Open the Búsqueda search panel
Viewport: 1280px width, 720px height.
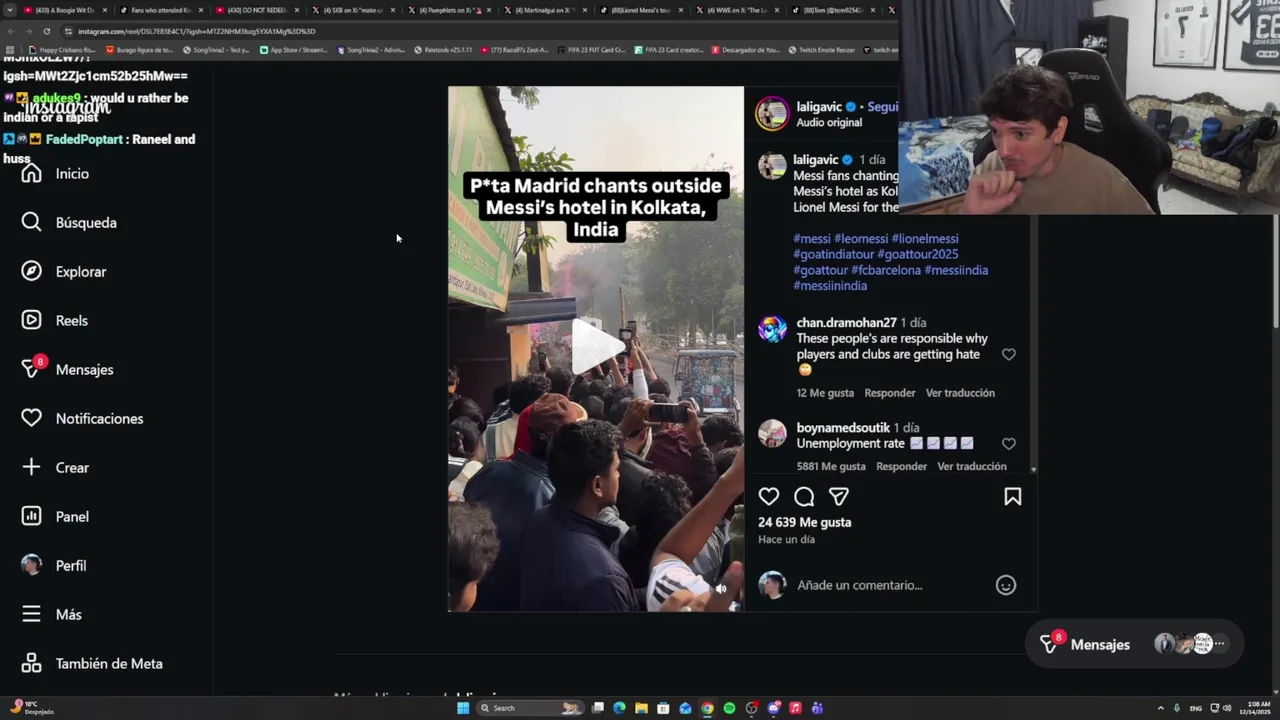click(x=69, y=223)
